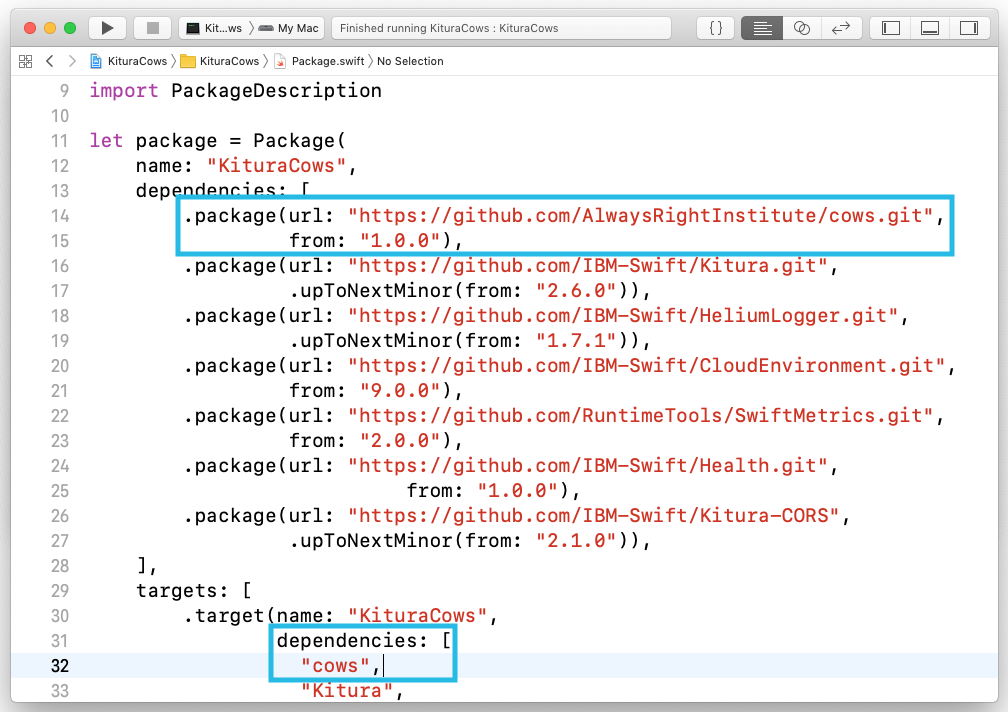The width and height of the screenshot is (1008, 712).
Task: Toggle the Inspectors right panel
Action: pyautogui.click(x=969, y=28)
